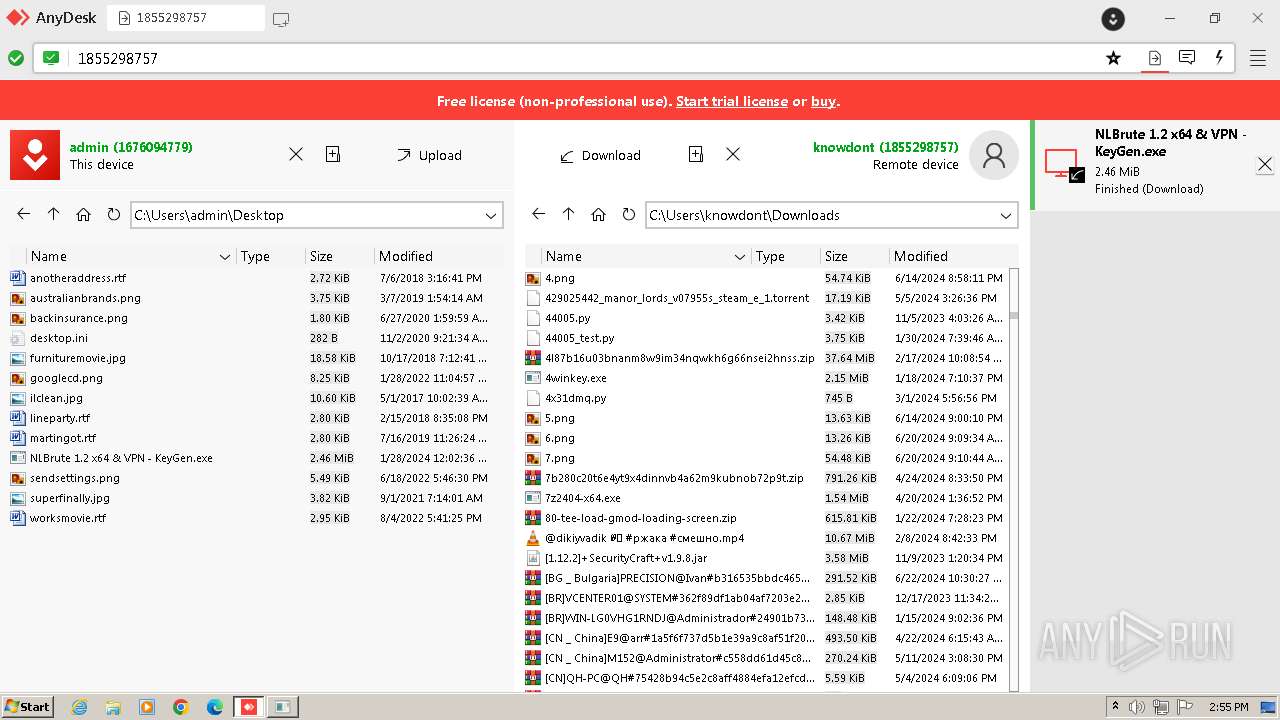Image resolution: width=1280 pixels, height=720 pixels.
Task: Go to home folder in local pane
Action: click(83, 214)
